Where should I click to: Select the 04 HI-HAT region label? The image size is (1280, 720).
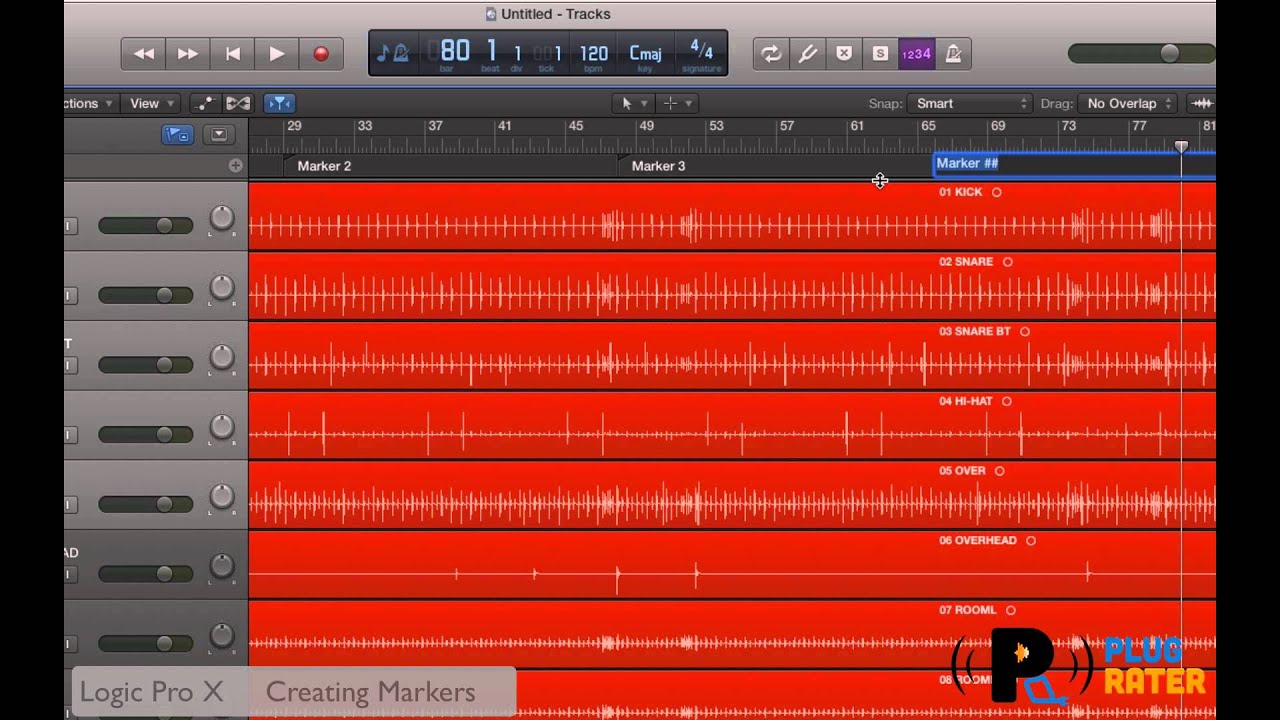[x=965, y=401]
